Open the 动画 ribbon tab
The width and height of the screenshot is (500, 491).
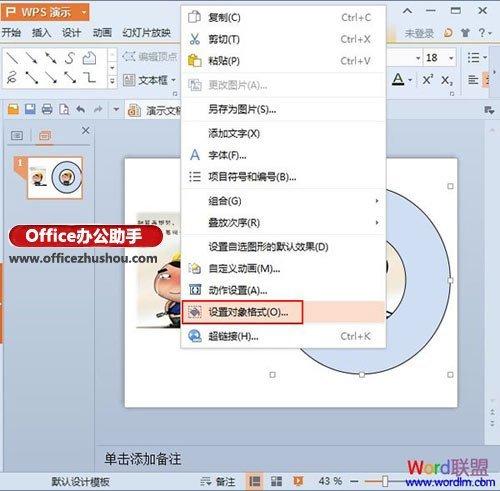click(102, 32)
